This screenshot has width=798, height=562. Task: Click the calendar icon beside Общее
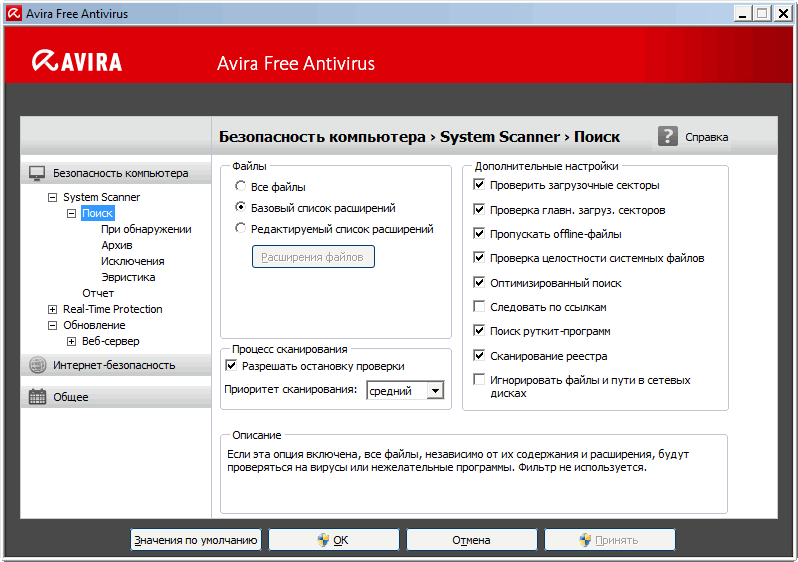[x=37, y=397]
